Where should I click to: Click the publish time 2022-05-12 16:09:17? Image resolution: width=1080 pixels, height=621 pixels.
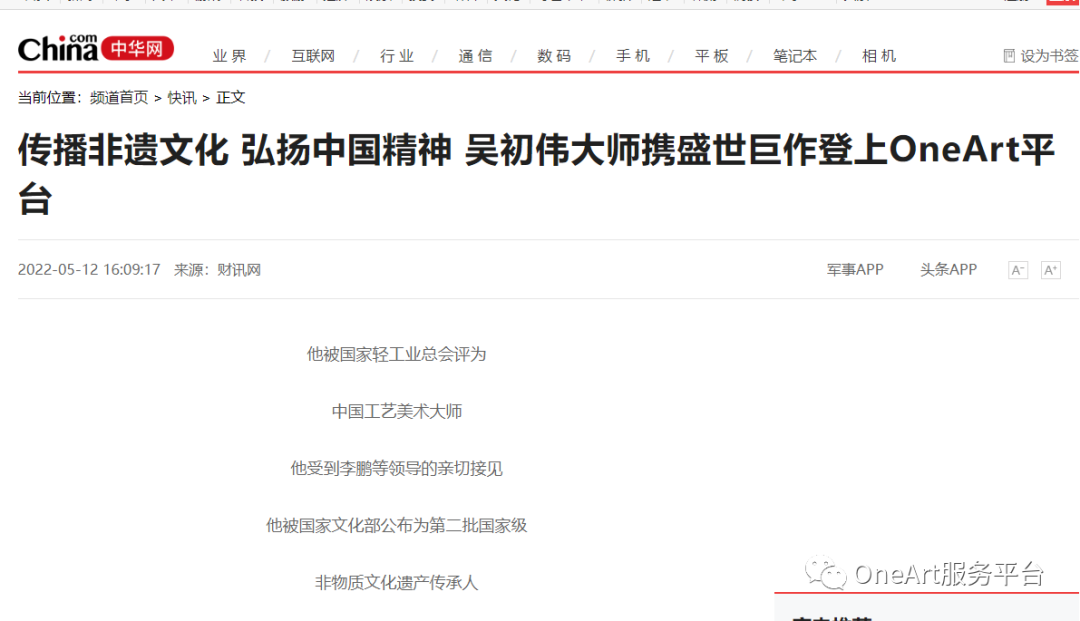click(x=89, y=270)
